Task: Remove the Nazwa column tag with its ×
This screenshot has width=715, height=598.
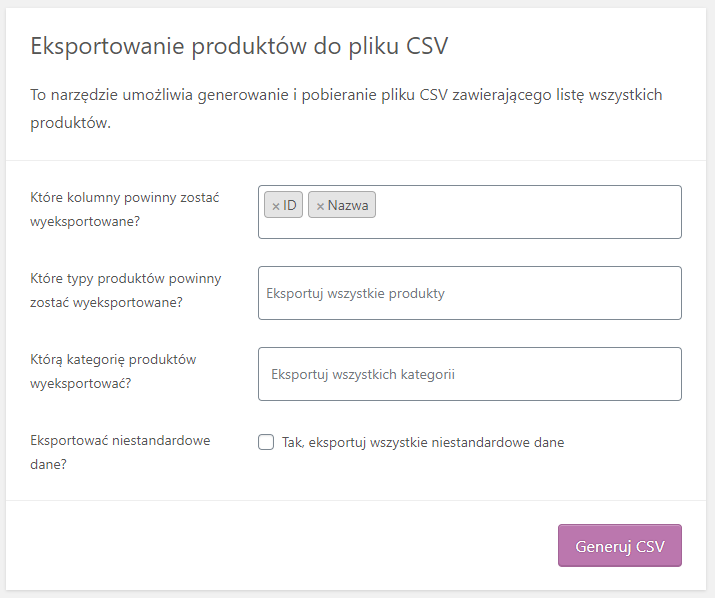Action: click(x=320, y=206)
